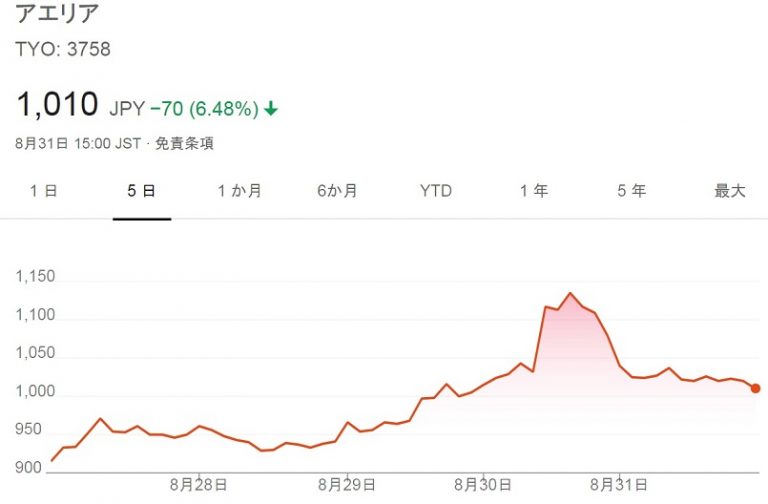Show the 6か月 chart range
This screenshot has width=768, height=504.
[337, 191]
